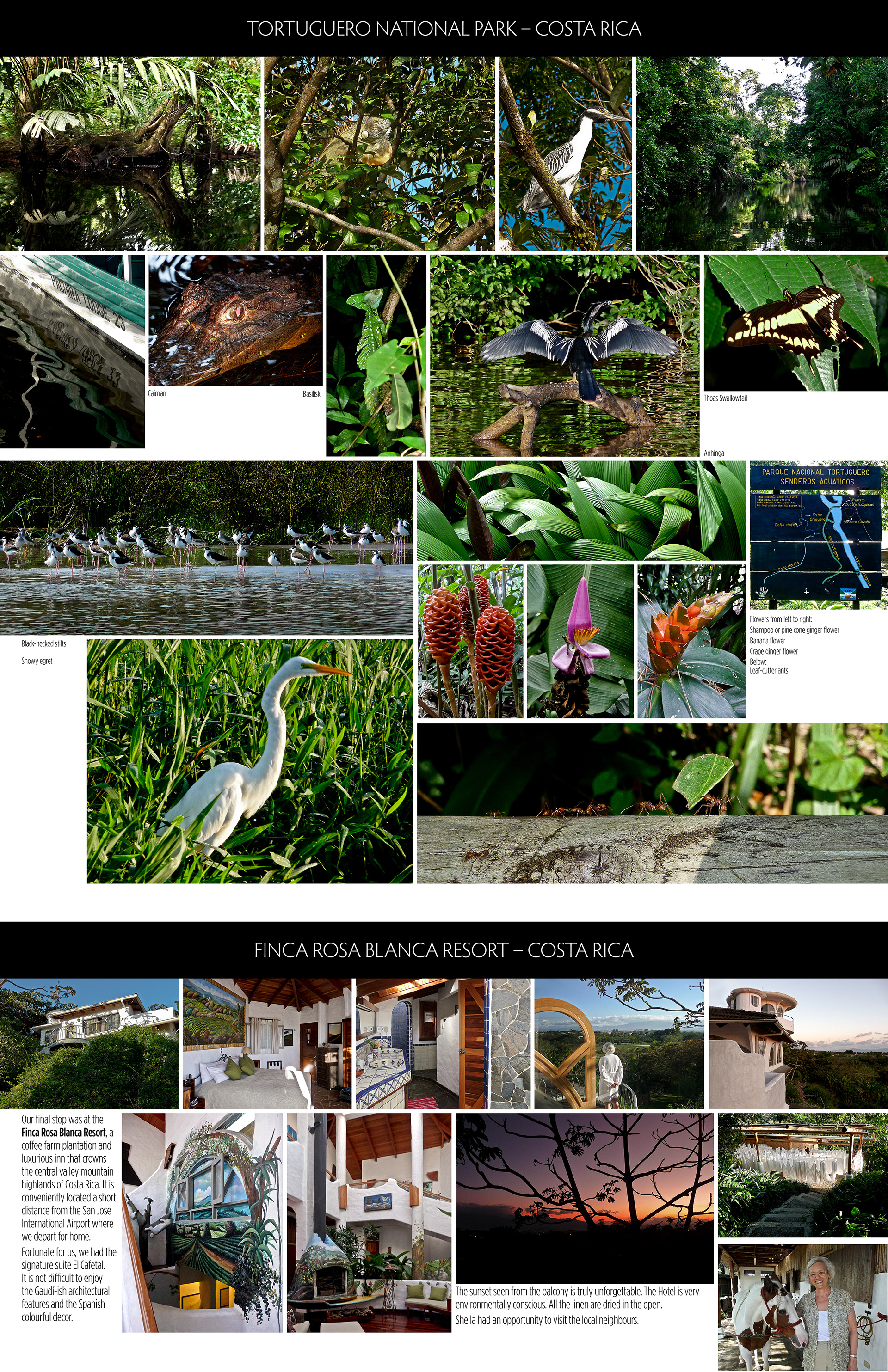
Task: Click the Thoas Swallowtail butterfly photo
Action: pos(795,323)
